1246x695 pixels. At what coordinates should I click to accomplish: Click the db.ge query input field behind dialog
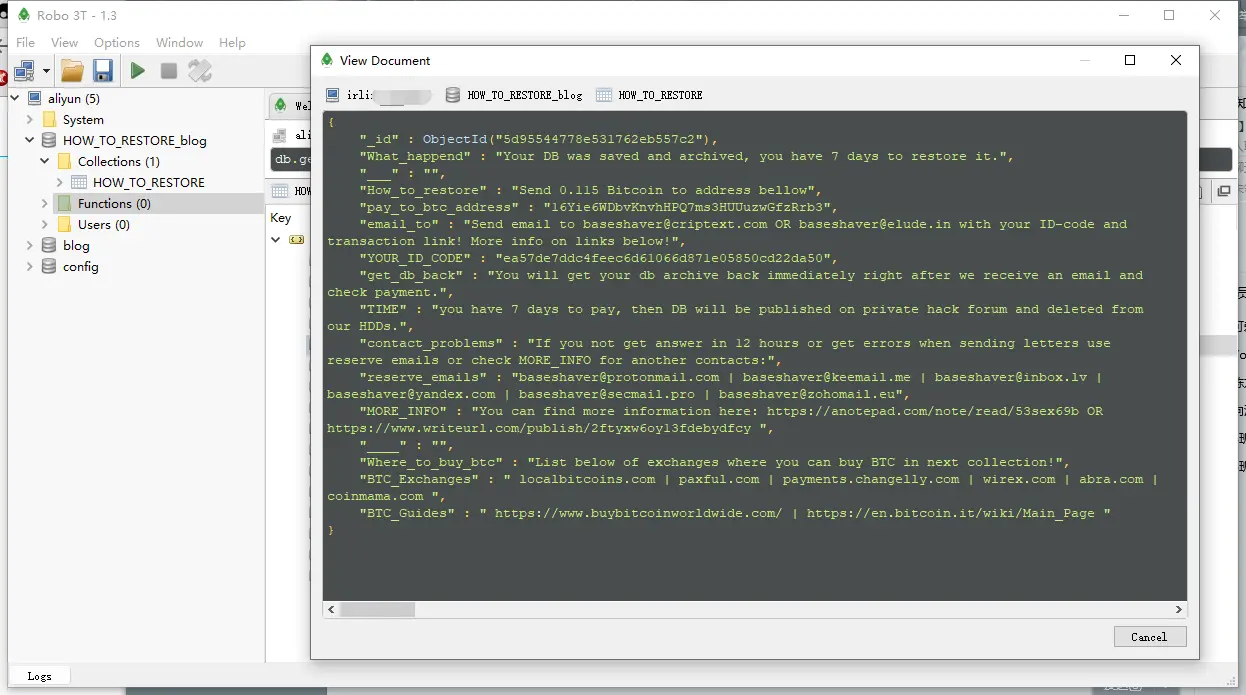click(x=291, y=160)
